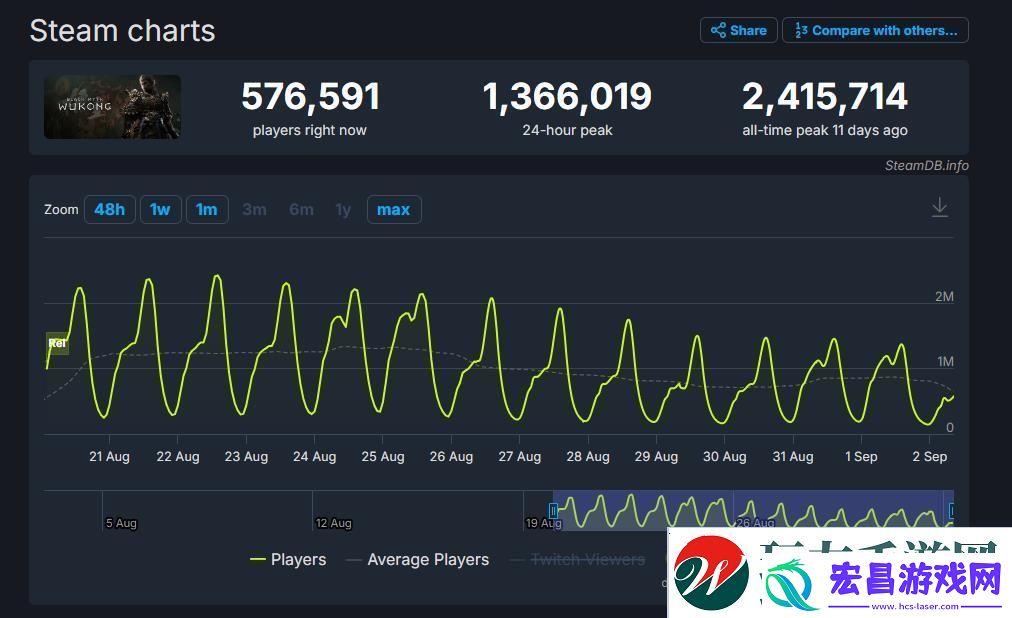Click the 2,415,714 all-time peak value
Viewport: 1012px width, 618px height.
click(x=825, y=97)
